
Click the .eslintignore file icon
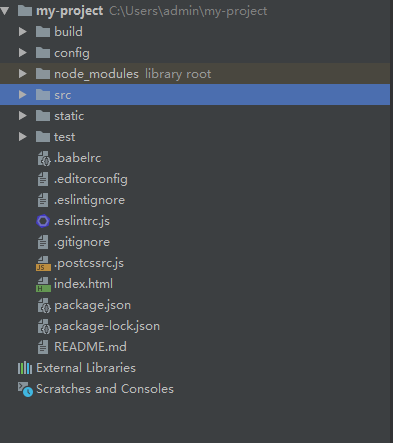[x=43, y=200]
